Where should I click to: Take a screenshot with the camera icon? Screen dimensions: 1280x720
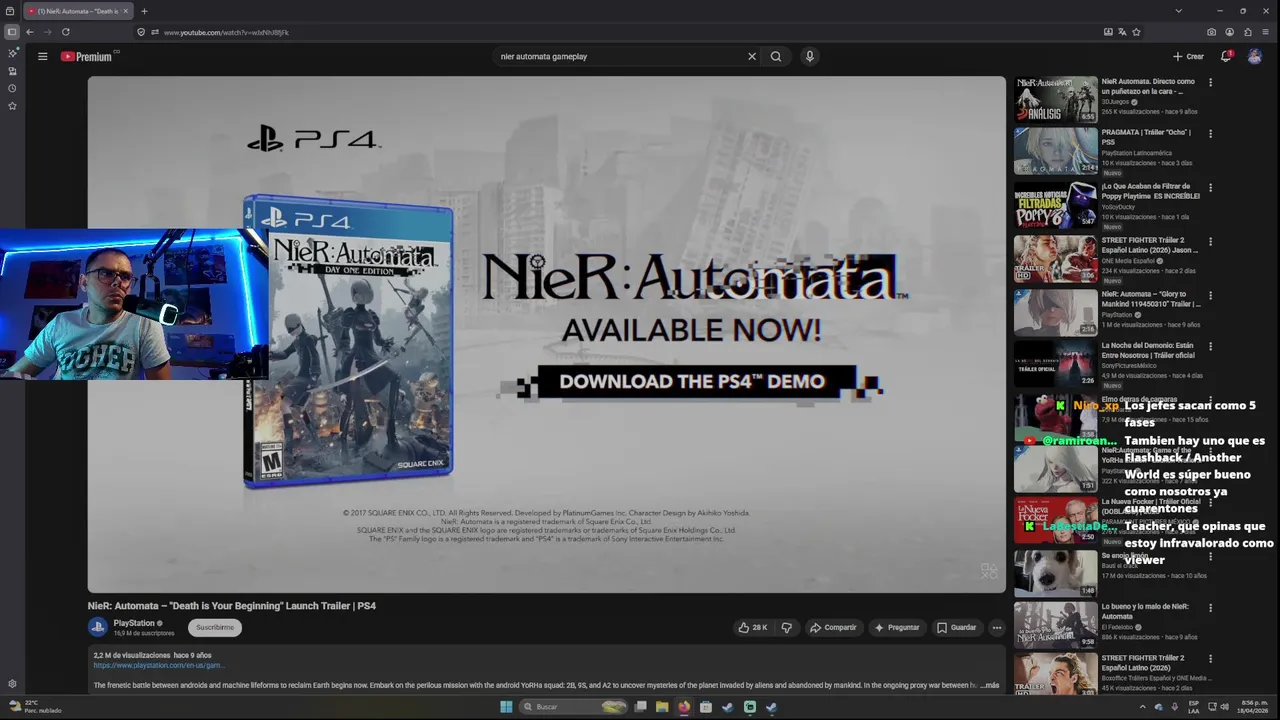(x=1212, y=32)
